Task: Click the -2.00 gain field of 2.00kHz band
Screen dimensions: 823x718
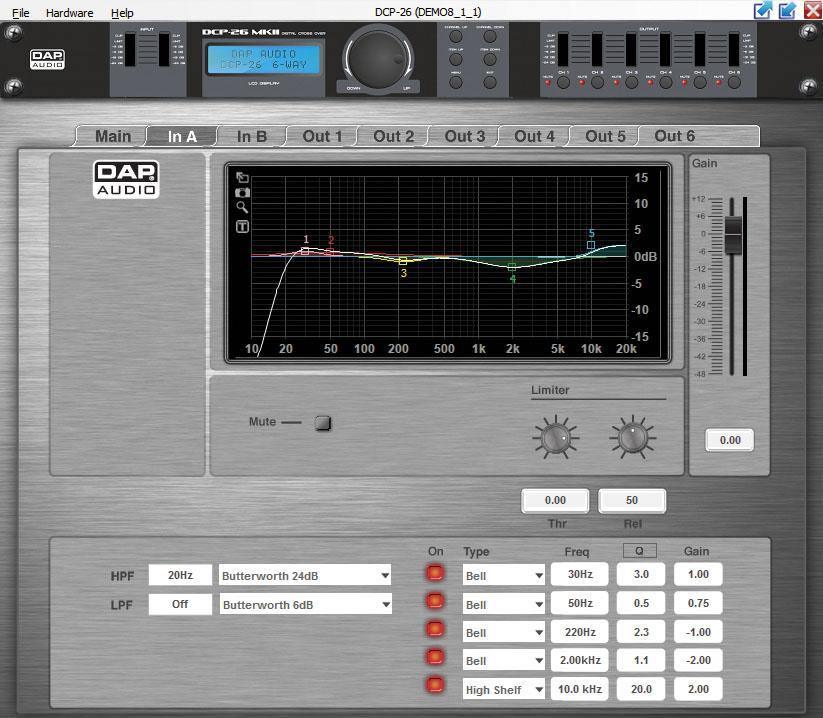Action: pos(698,660)
